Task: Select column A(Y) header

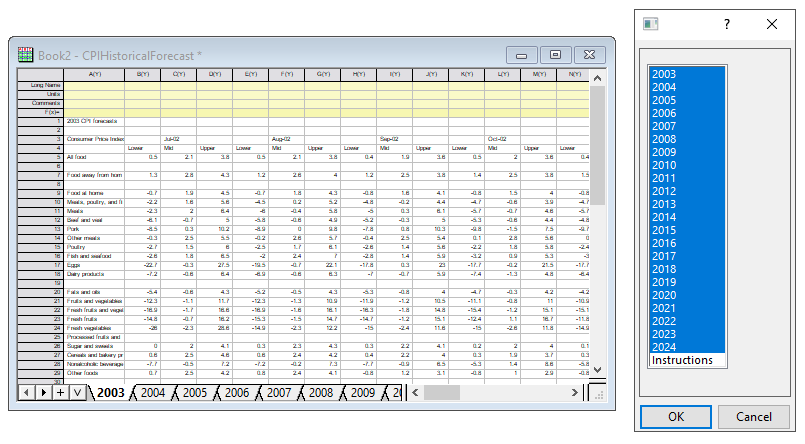Action: coord(94,74)
